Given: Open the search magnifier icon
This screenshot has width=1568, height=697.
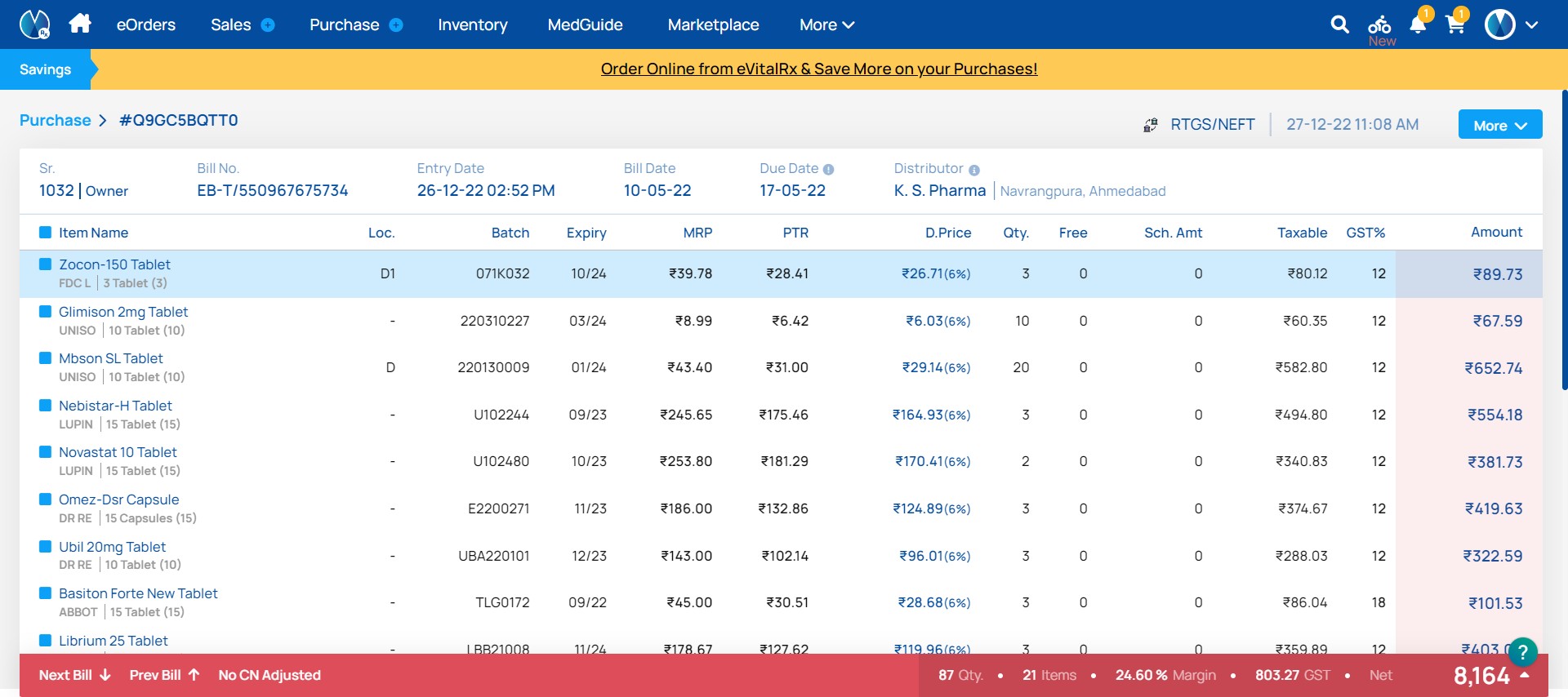Looking at the screenshot, I should 1339,24.
